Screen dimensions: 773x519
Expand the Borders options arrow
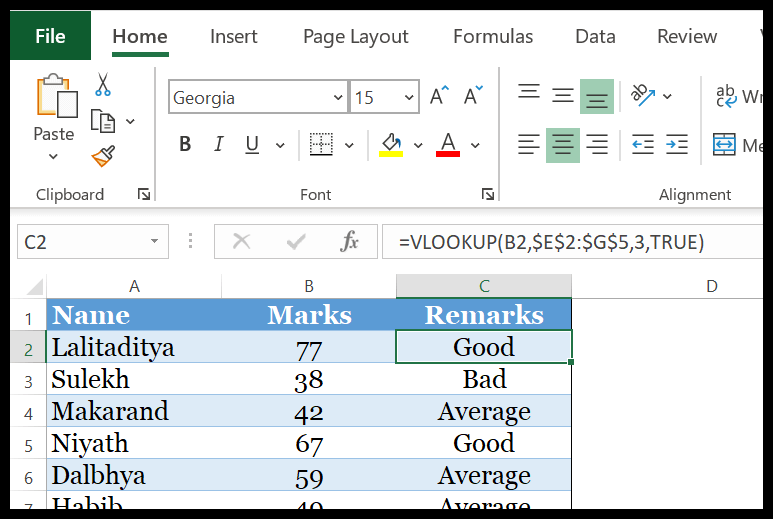pos(349,145)
